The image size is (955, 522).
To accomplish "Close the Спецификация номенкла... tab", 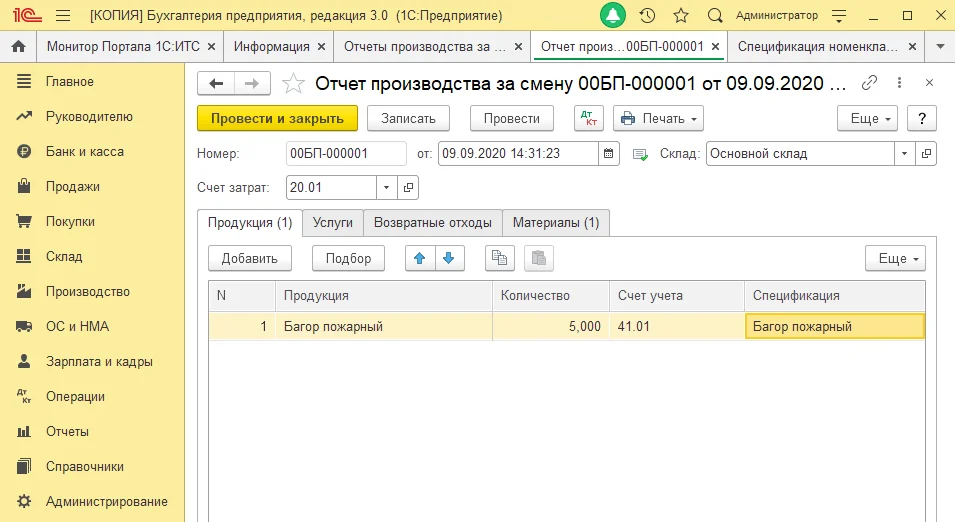I will click(912, 46).
